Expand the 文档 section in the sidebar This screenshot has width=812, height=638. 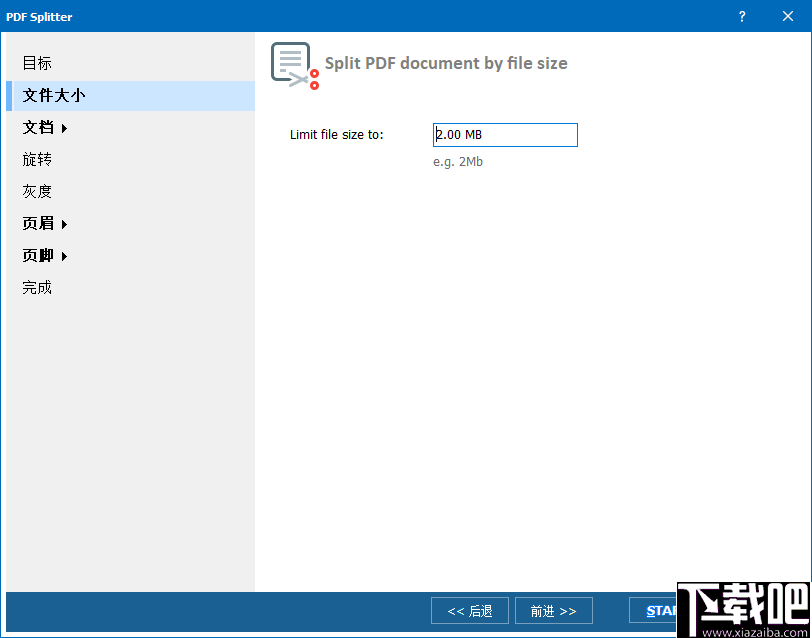click(40, 127)
